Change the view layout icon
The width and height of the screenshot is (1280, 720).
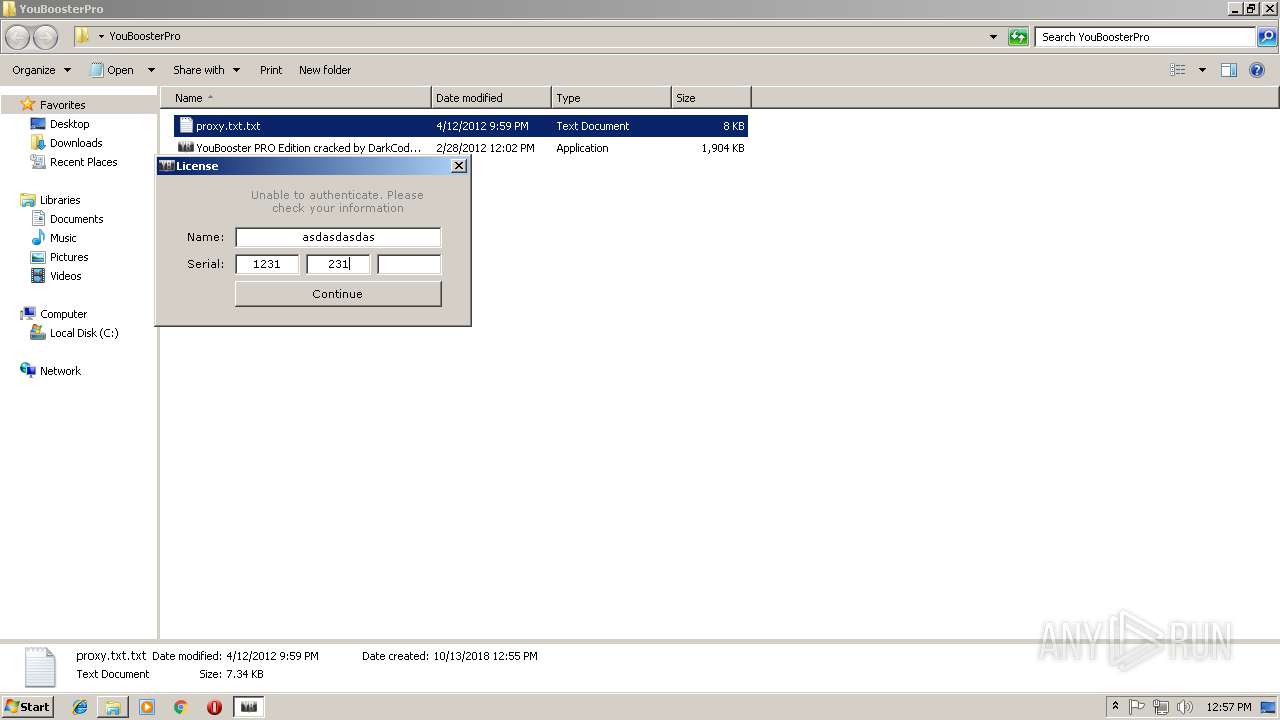1178,70
